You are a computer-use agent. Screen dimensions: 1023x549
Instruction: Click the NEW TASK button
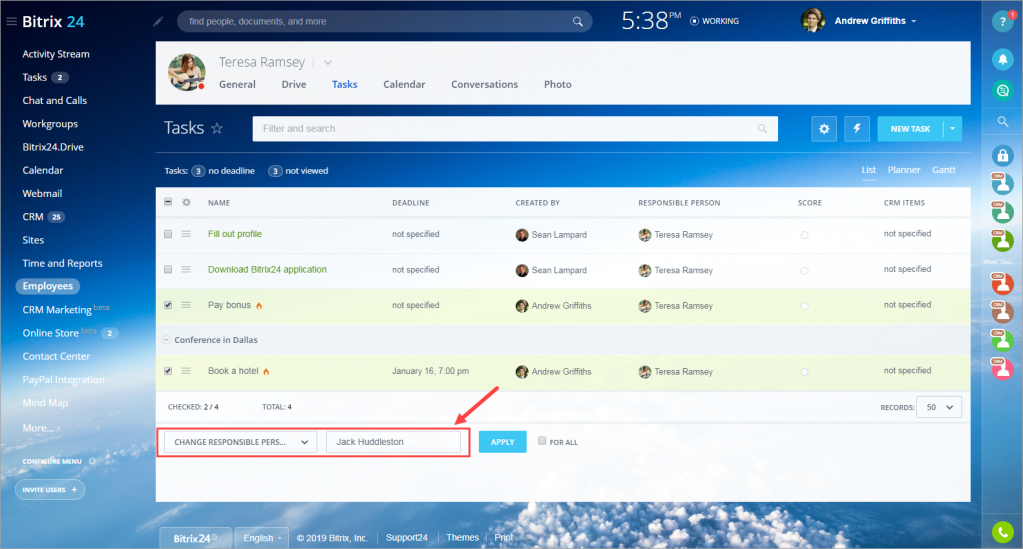click(910, 129)
